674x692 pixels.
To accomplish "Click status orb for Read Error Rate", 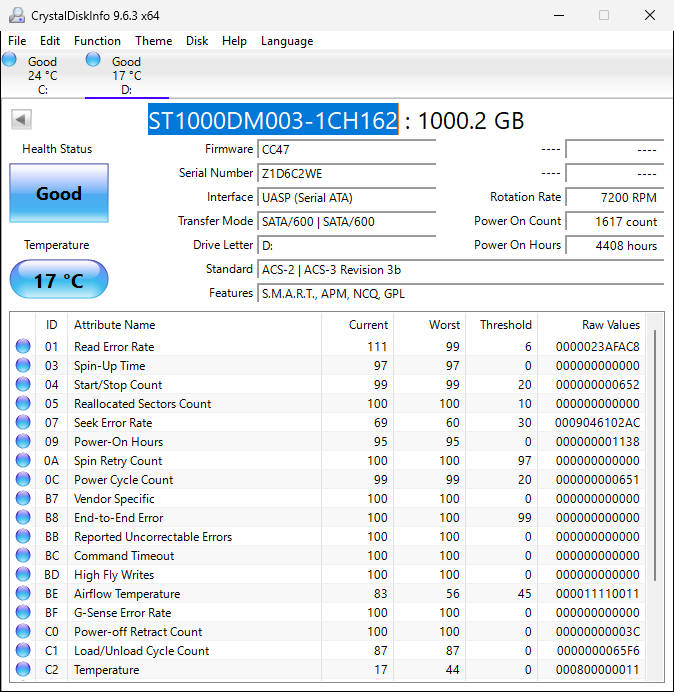I will point(23,347).
